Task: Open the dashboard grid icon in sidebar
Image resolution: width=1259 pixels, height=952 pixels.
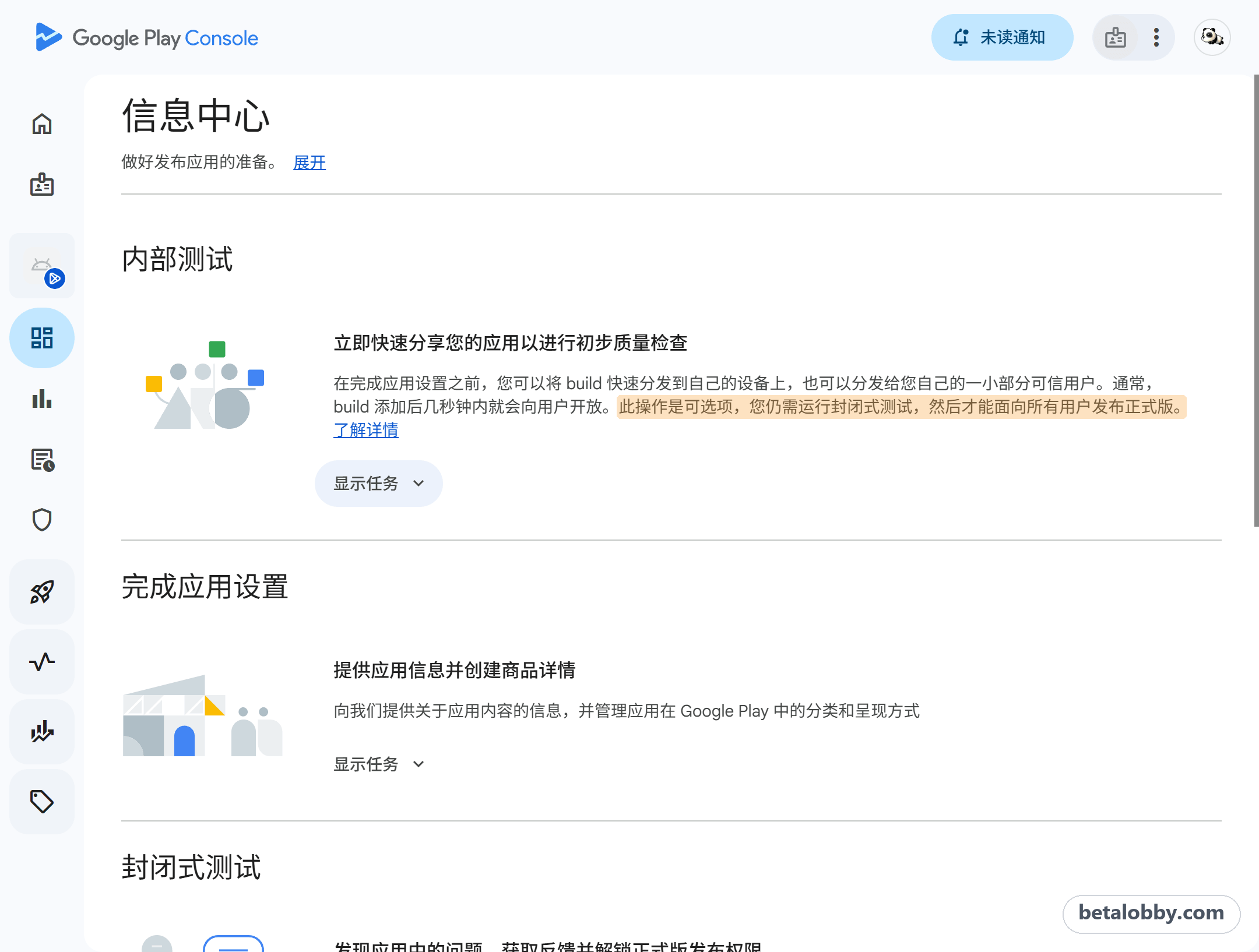Action: click(x=42, y=338)
